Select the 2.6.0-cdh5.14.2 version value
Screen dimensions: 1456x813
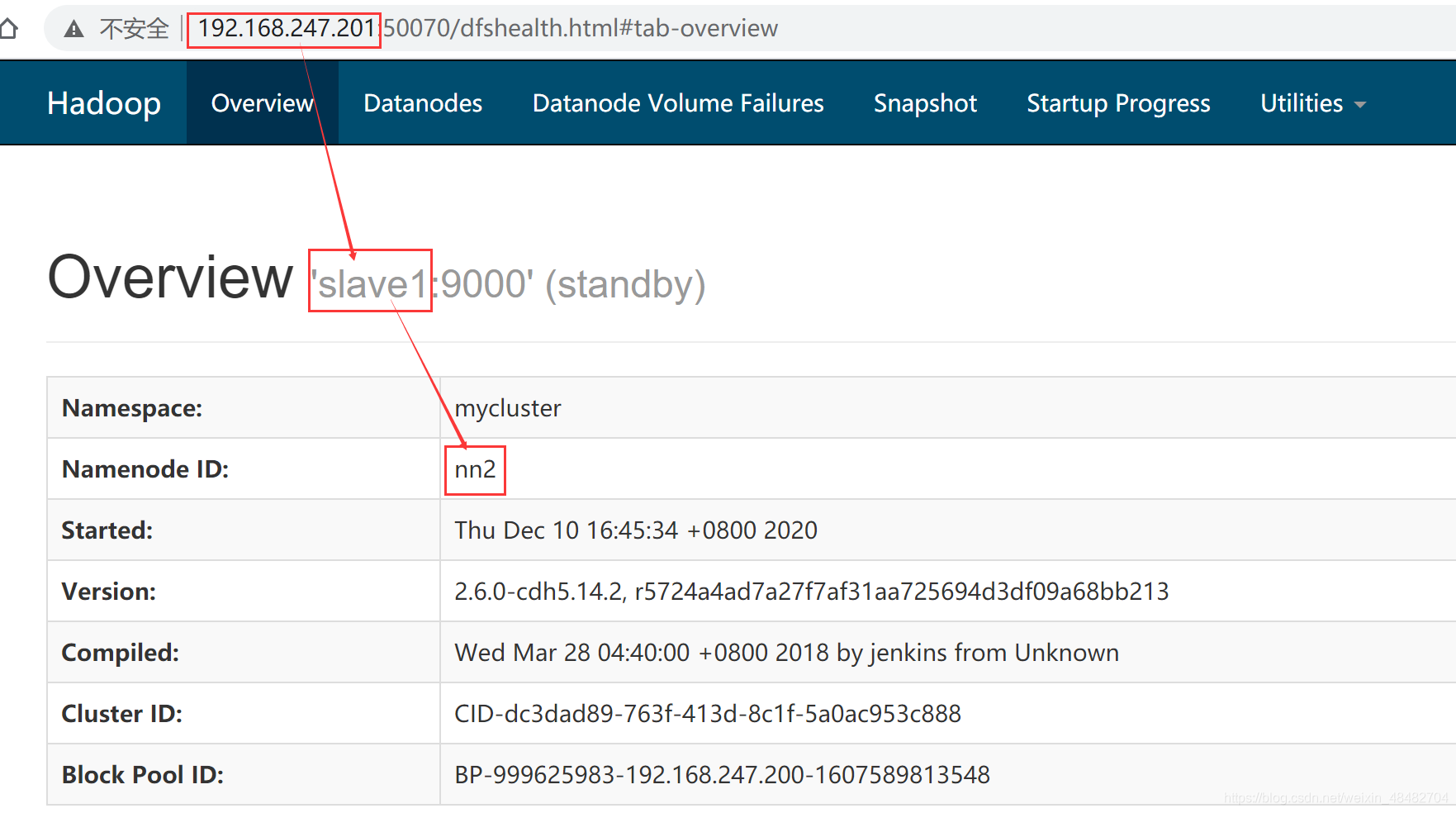(812, 592)
